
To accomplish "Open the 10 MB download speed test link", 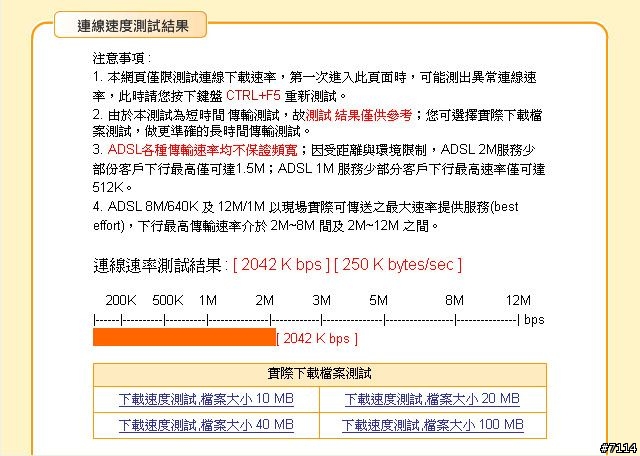I will tap(206, 399).
